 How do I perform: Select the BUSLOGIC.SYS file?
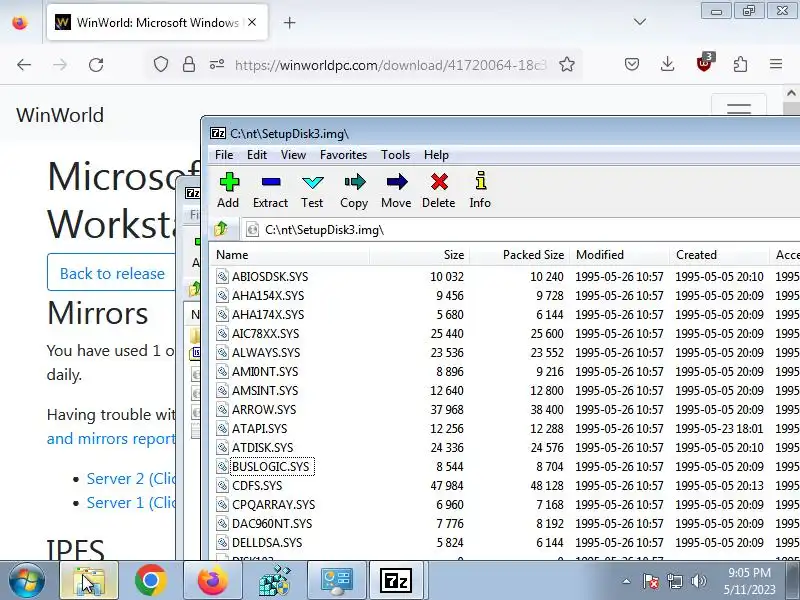(x=270, y=466)
